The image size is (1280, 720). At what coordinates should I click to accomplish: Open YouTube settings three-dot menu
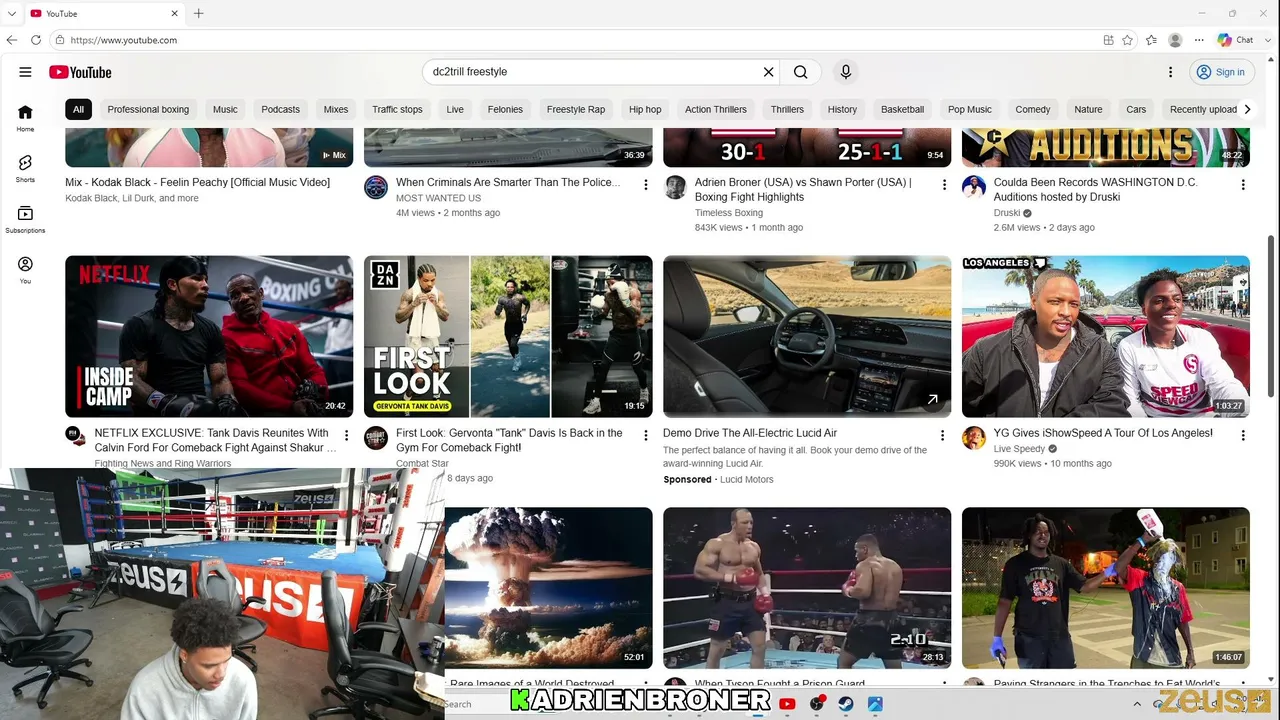1170,72
